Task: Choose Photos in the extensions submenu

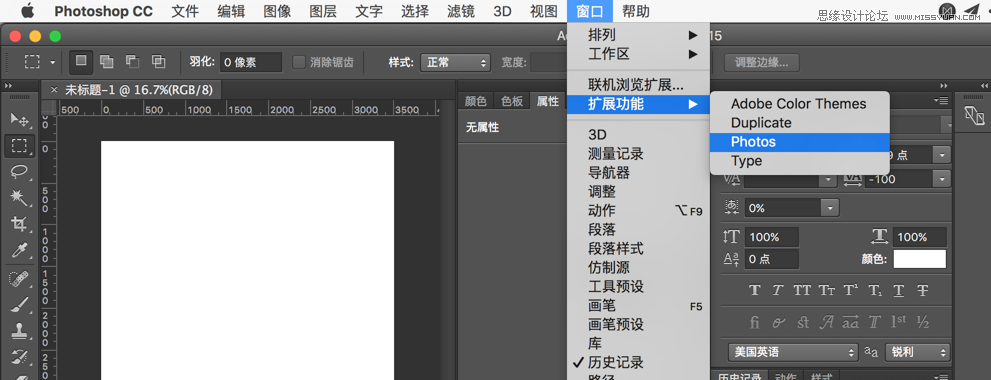Action: coord(799,142)
